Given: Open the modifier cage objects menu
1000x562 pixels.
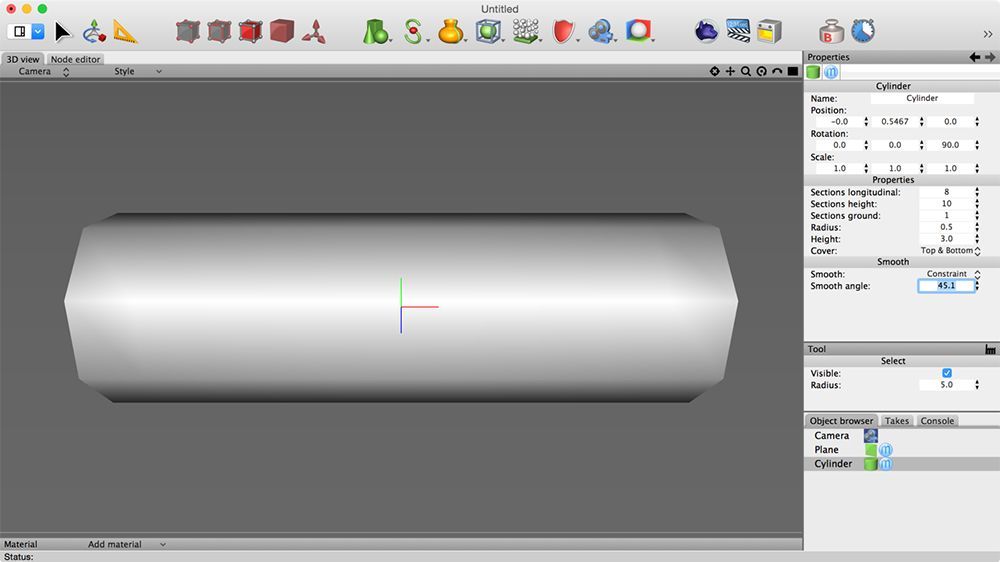Looking at the screenshot, I should coord(489,31).
